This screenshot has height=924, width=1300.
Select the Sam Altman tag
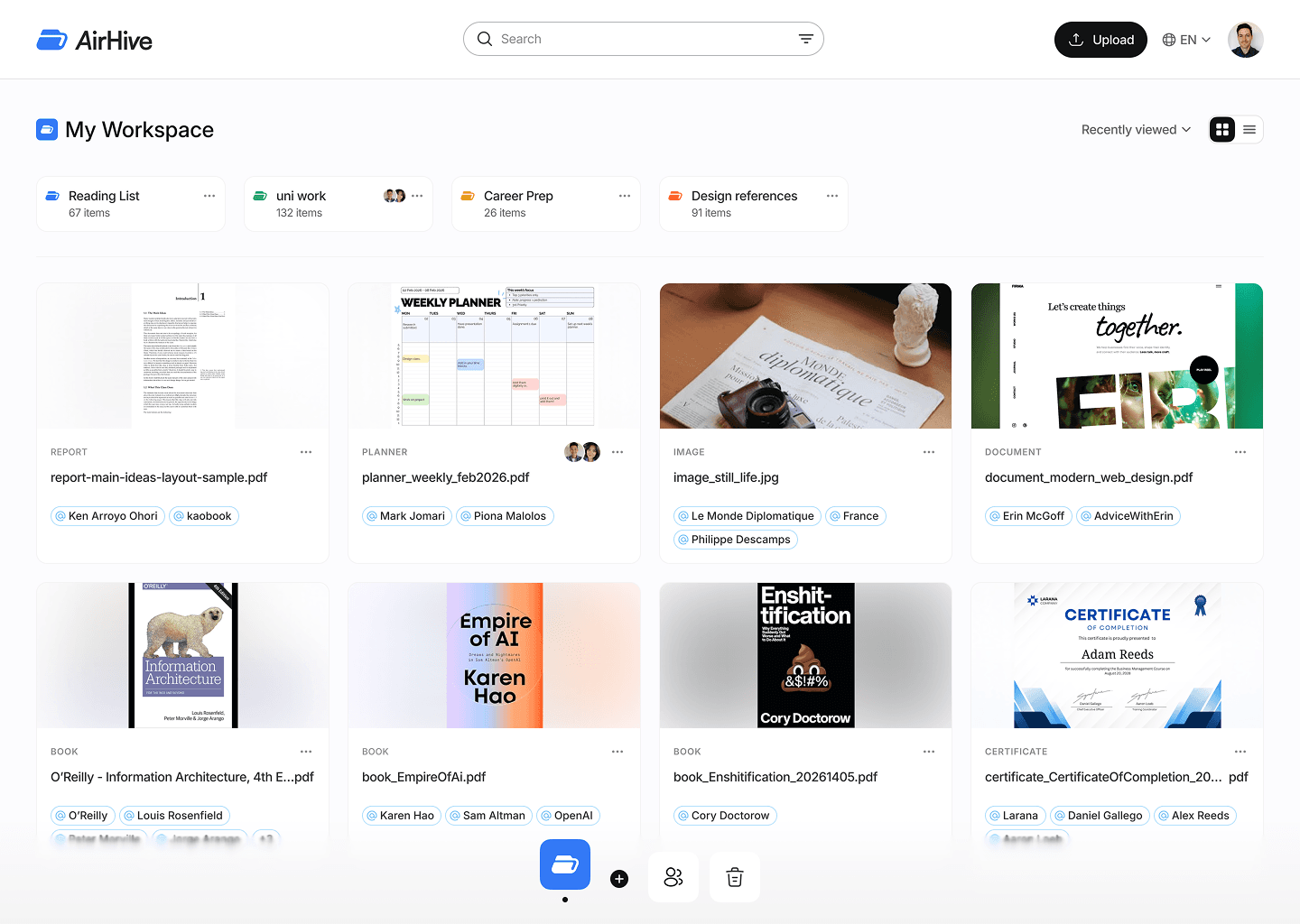pos(488,816)
